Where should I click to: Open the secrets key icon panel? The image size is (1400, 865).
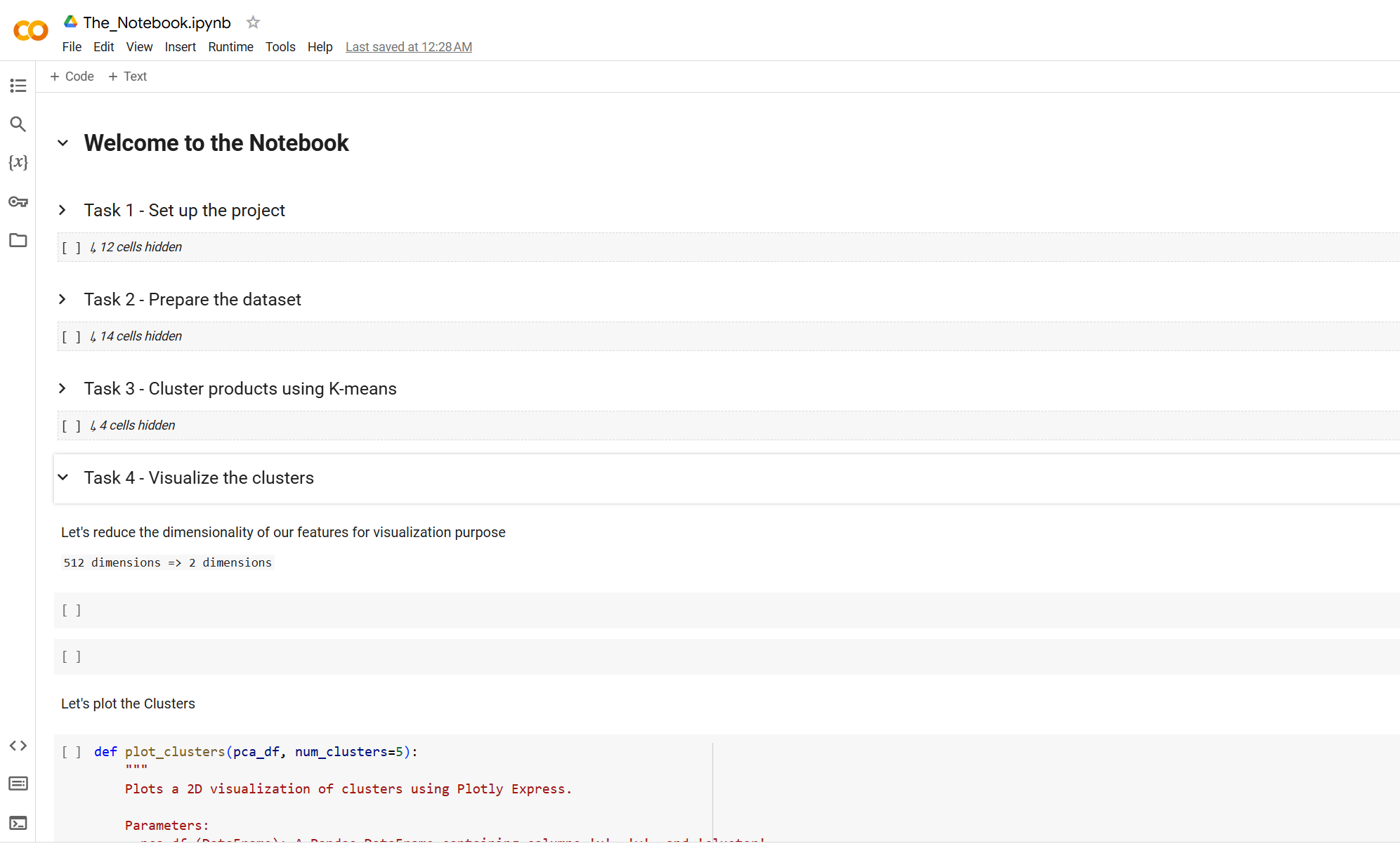(18, 202)
